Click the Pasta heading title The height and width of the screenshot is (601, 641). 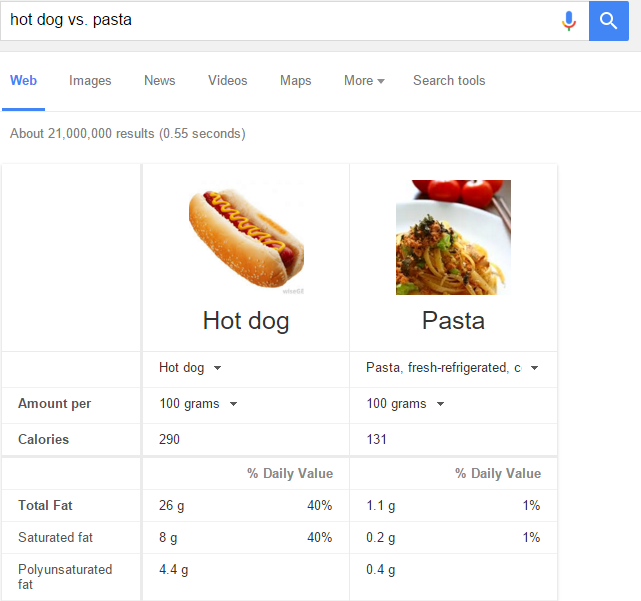click(453, 321)
